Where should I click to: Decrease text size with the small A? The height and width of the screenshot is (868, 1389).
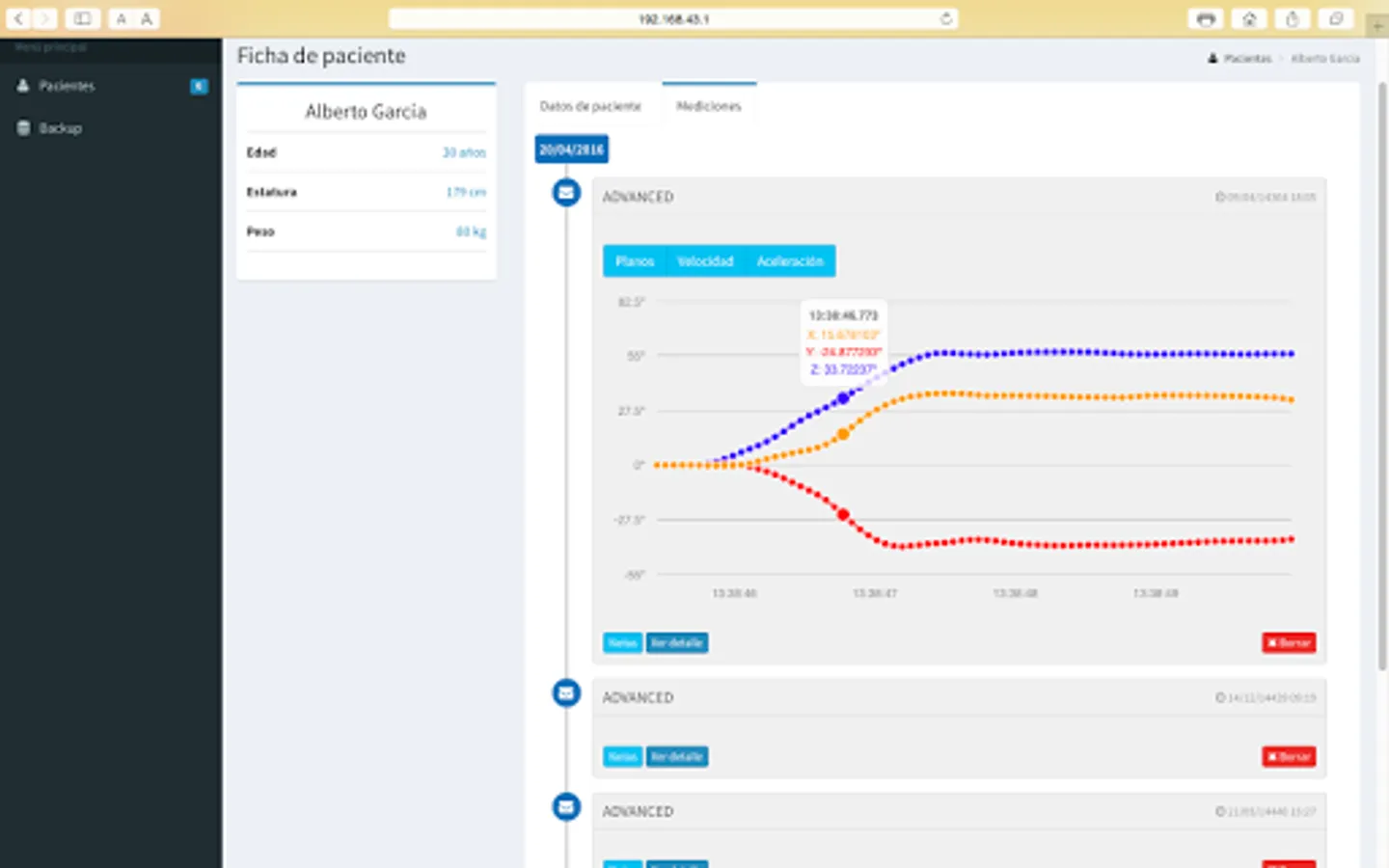(121, 18)
